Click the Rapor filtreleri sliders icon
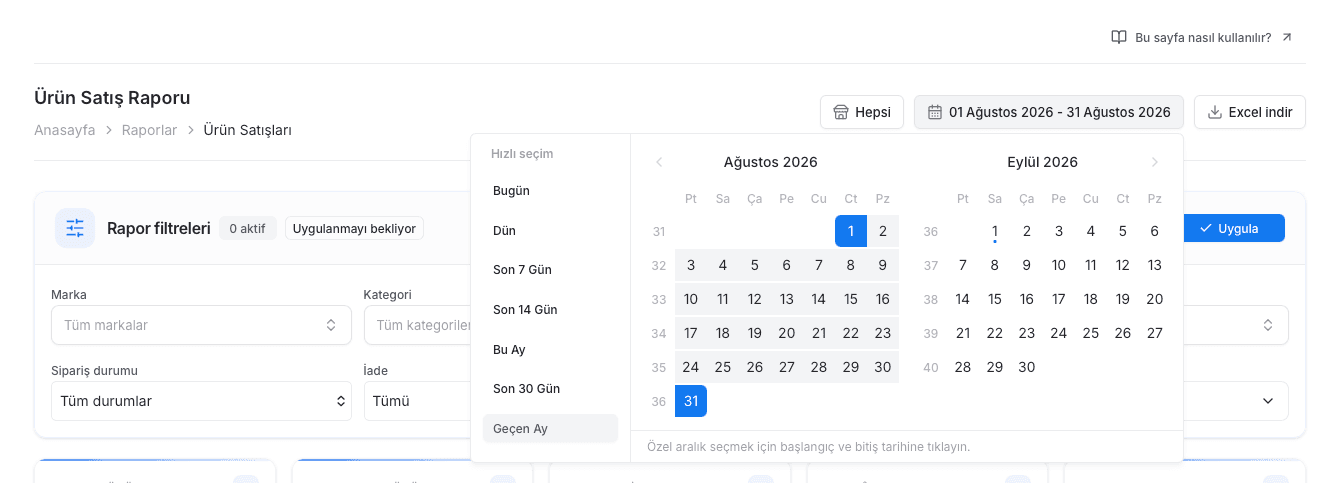Image resolution: width=1332 pixels, height=483 pixels. pyautogui.click(x=75, y=228)
